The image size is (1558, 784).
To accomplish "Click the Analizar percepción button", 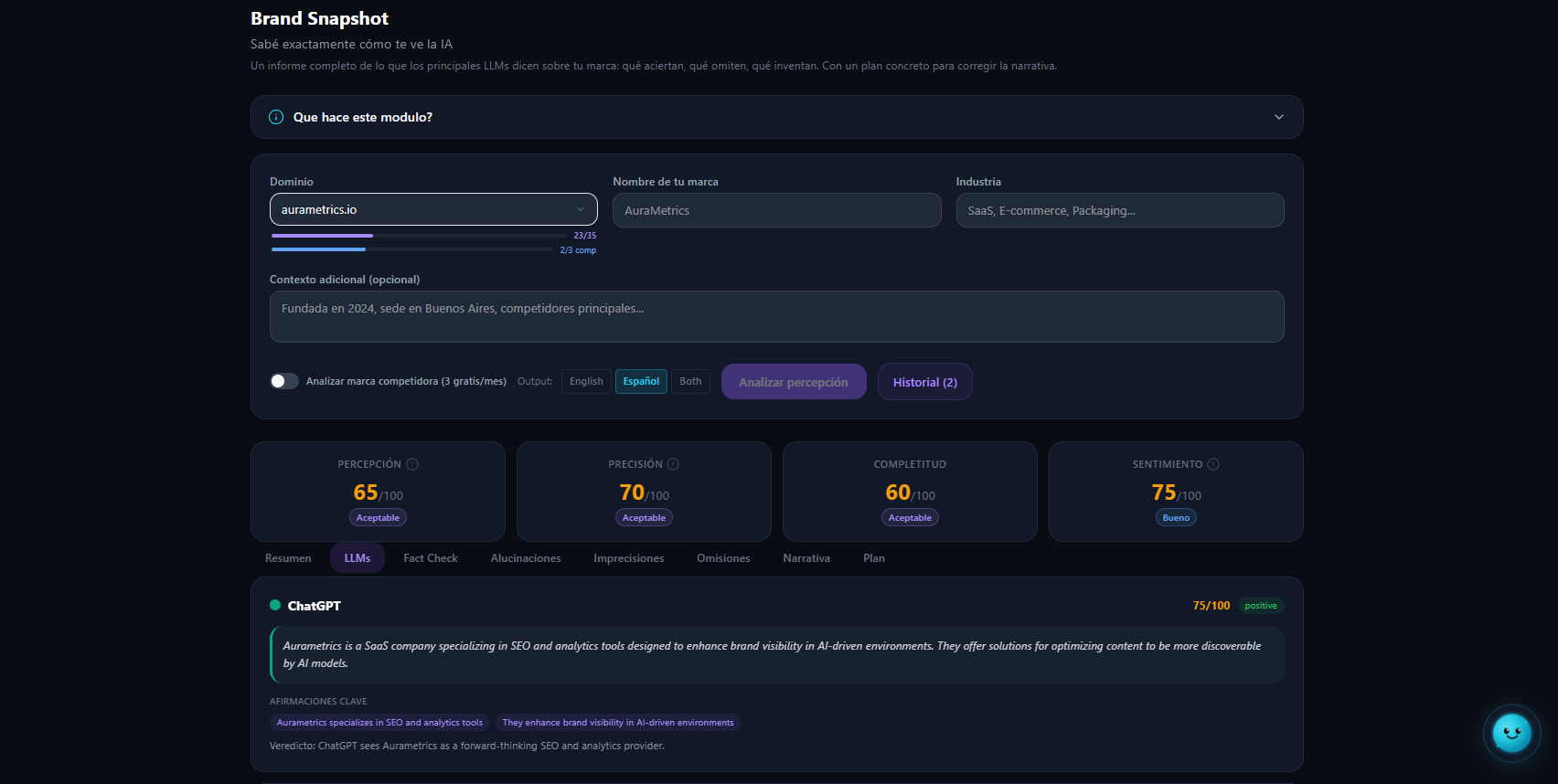I will click(793, 382).
